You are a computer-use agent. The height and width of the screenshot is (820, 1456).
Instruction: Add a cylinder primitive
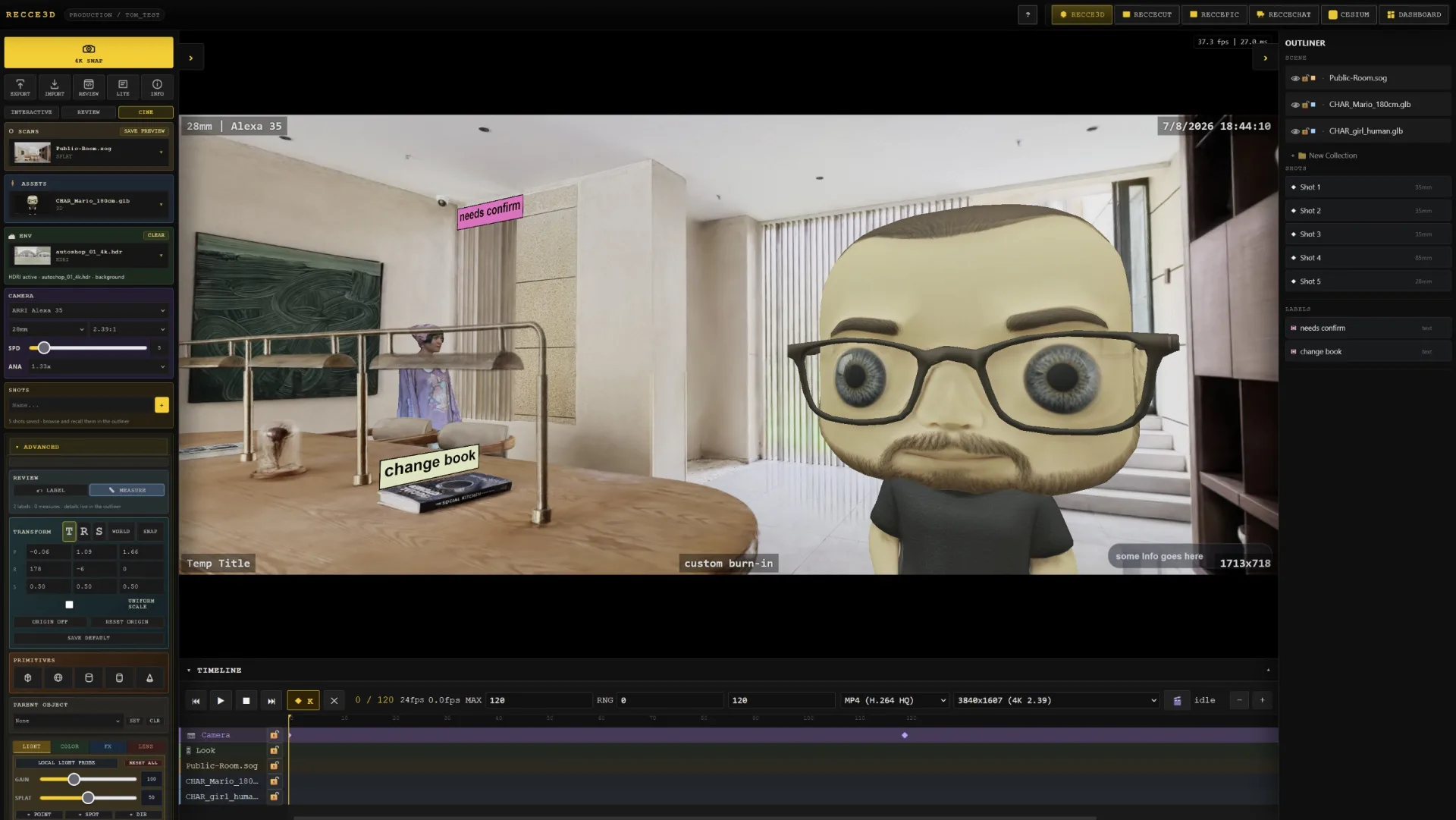click(89, 678)
